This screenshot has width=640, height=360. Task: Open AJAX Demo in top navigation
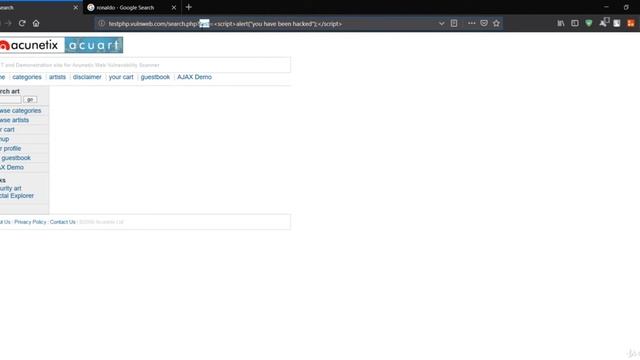click(194, 77)
